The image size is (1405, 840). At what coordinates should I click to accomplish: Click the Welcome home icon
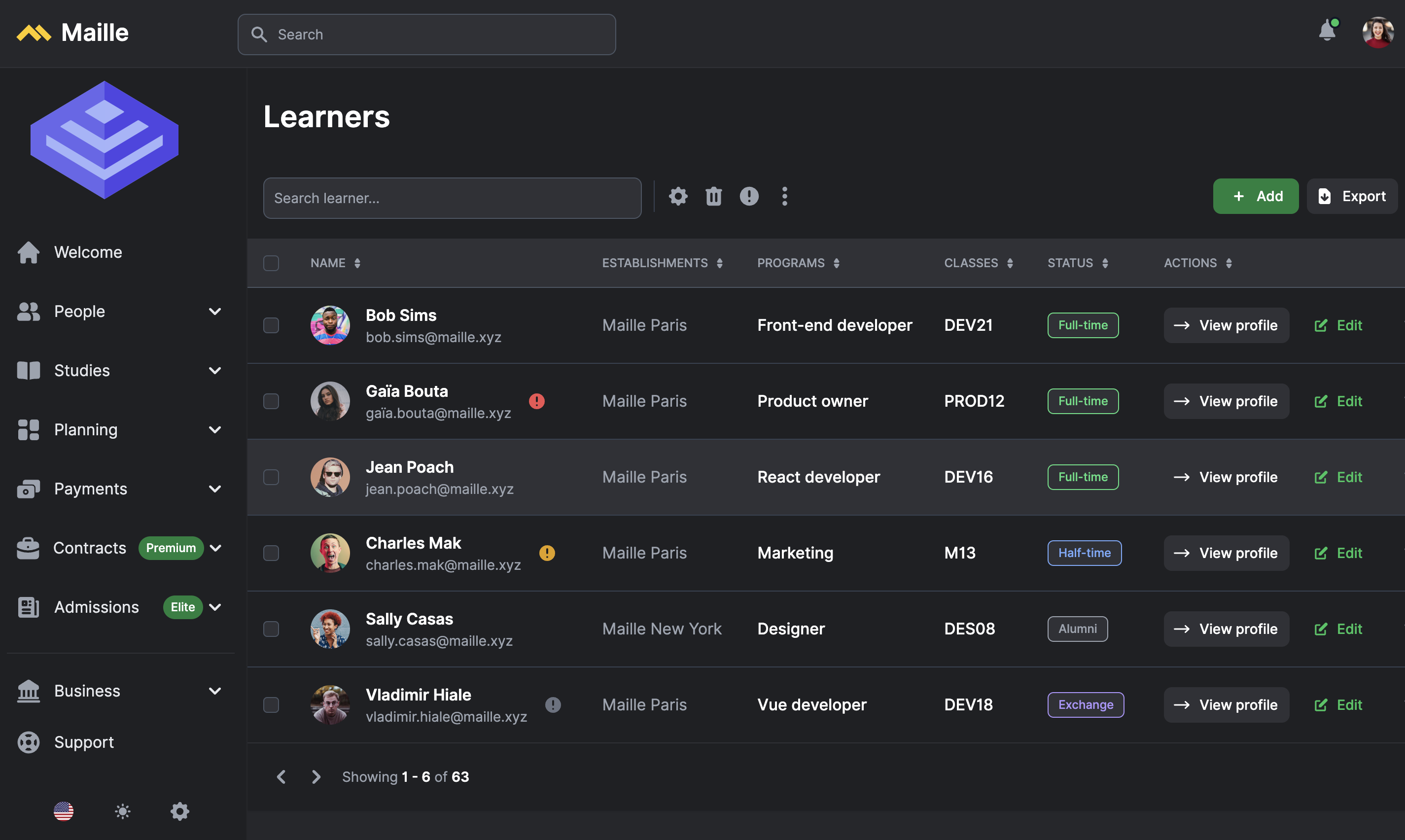click(28, 252)
